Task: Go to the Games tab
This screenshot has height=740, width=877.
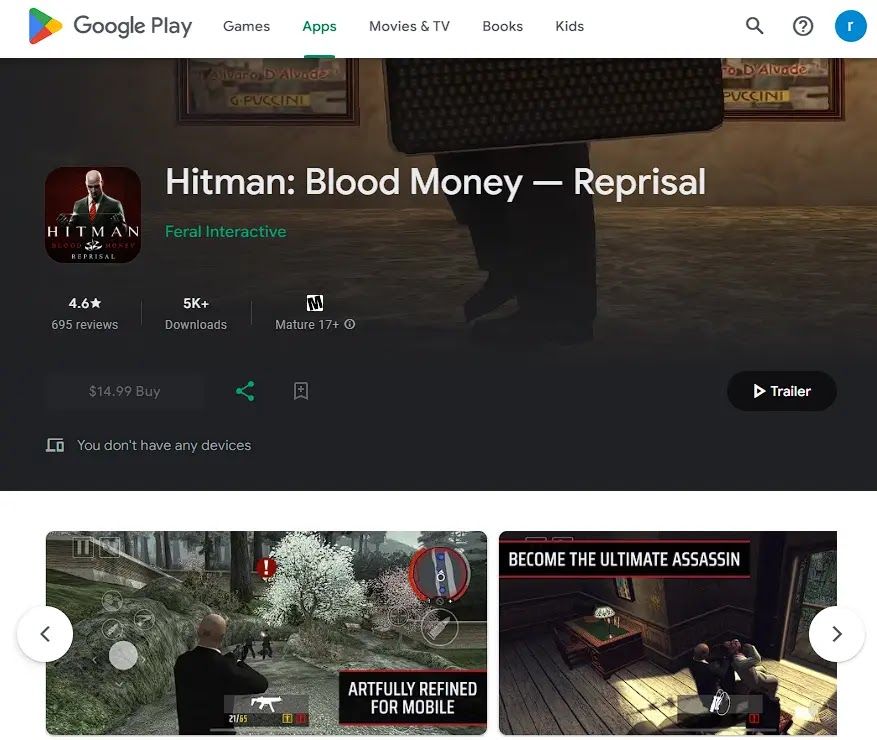Action: 246,26
